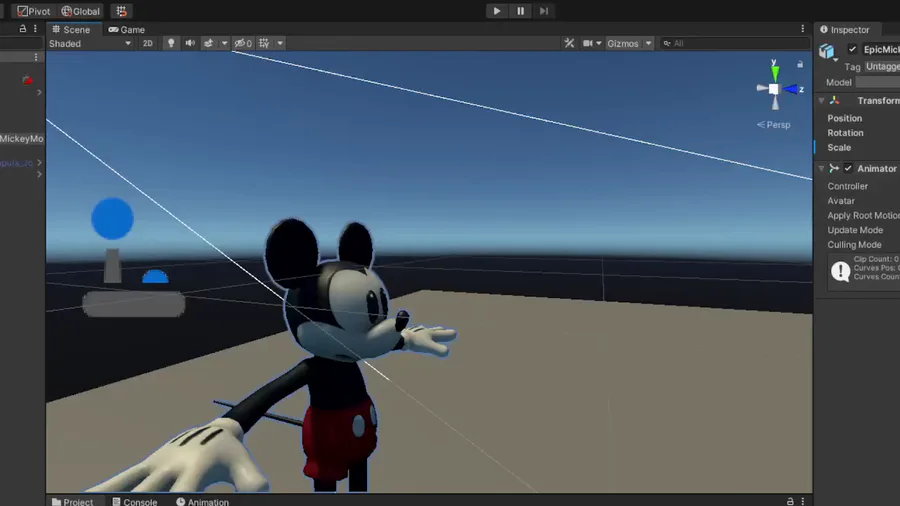Toggle the bottom panel lock icon

(790, 501)
